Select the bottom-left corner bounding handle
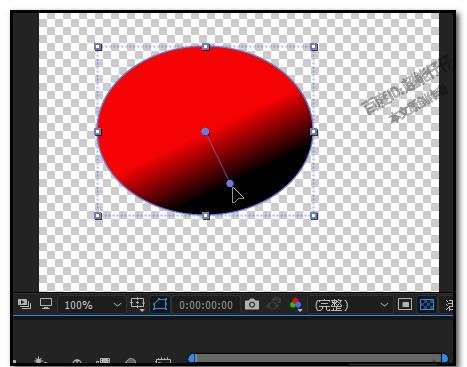467x367 pixels. tap(98, 216)
